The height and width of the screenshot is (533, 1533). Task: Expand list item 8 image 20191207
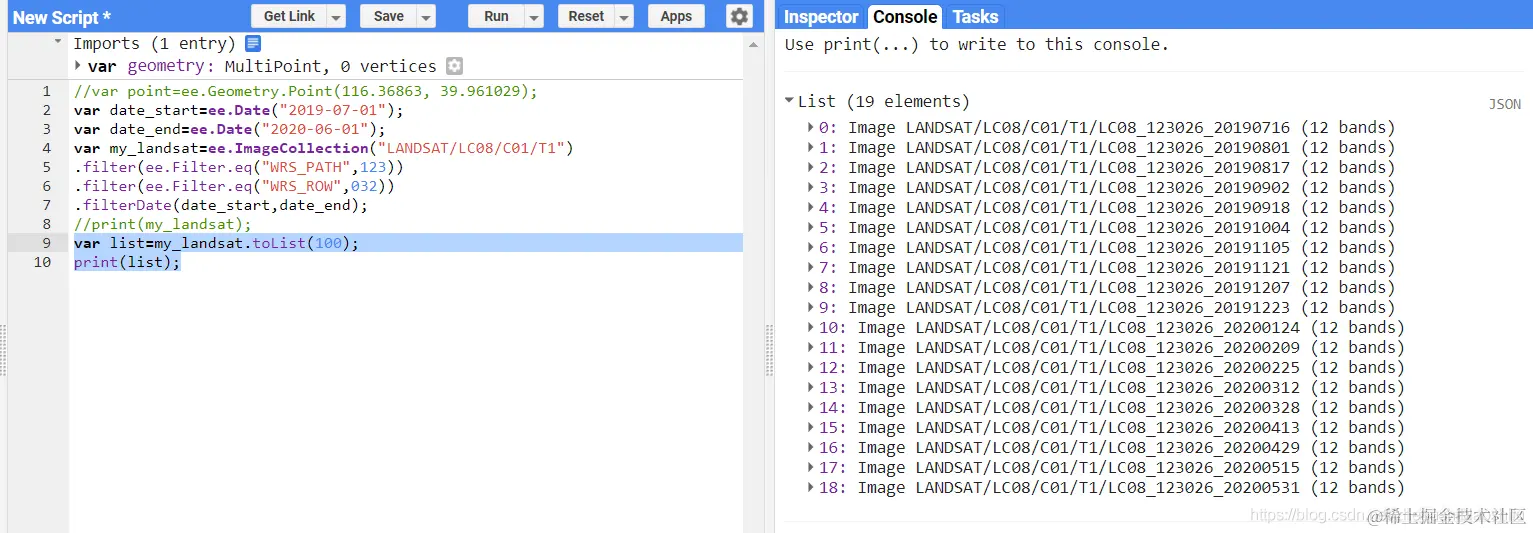(811, 287)
